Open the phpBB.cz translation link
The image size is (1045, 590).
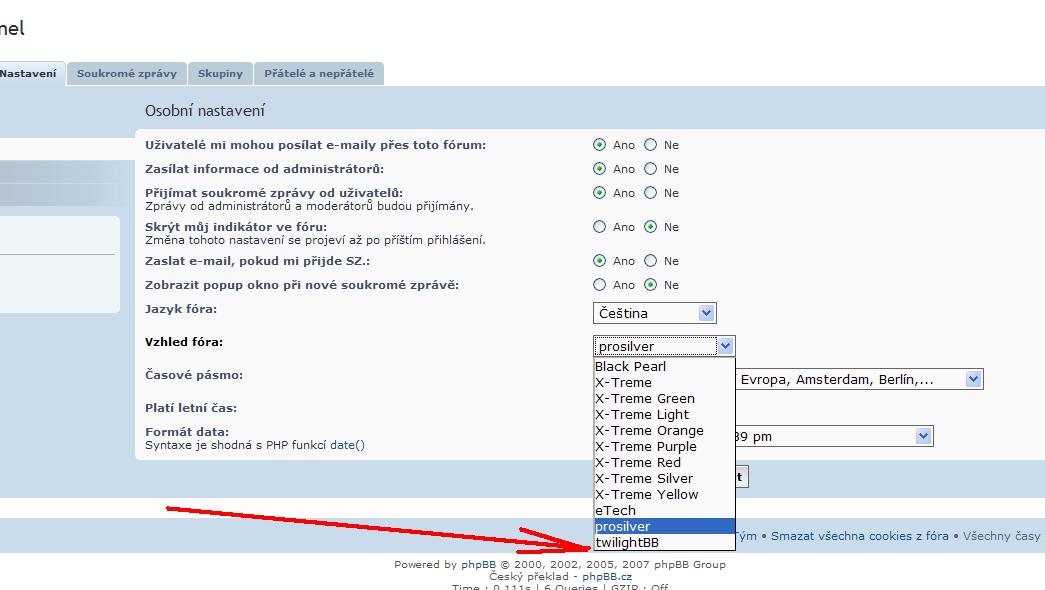607,577
